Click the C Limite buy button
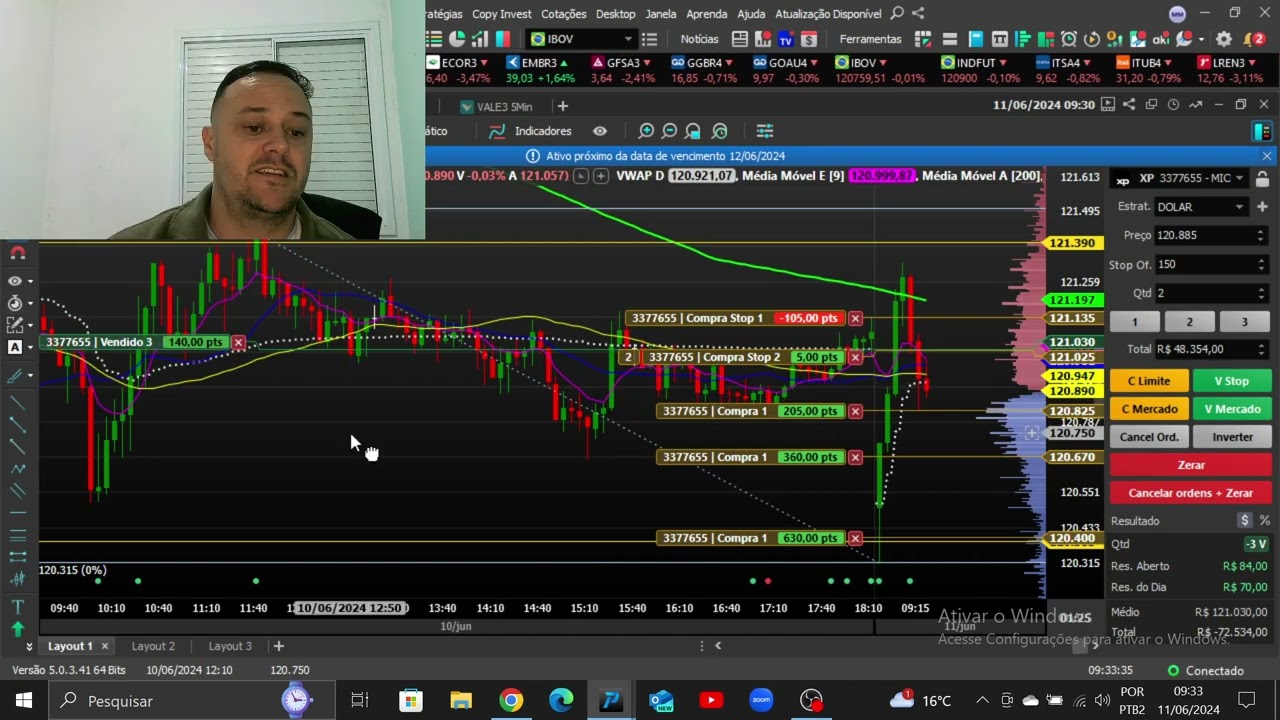The height and width of the screenshot is (720, 1280). tap(1149, 381)
